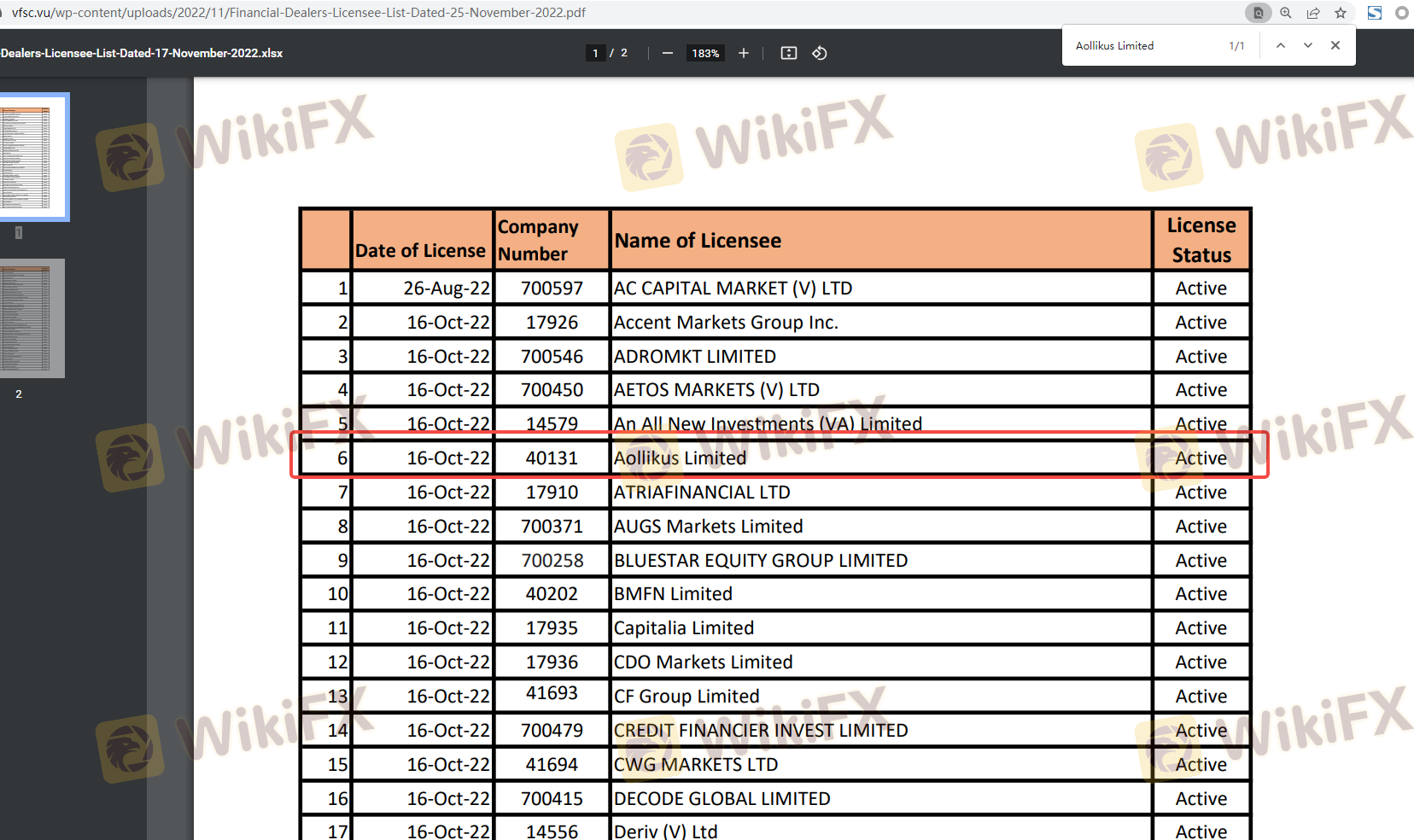Image resolution: width=1414 pixels, height=840 pixels.
Task: Click the browser zoom magnifier icon
Action: 1286,13
